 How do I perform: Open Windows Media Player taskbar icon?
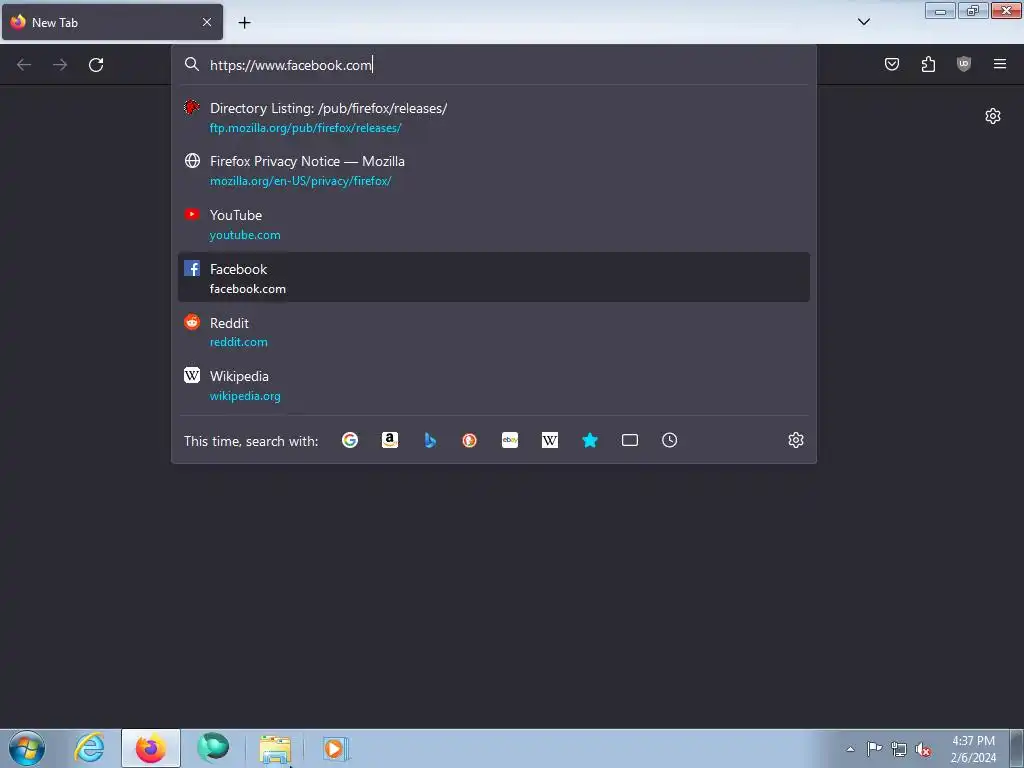(336, 748)
